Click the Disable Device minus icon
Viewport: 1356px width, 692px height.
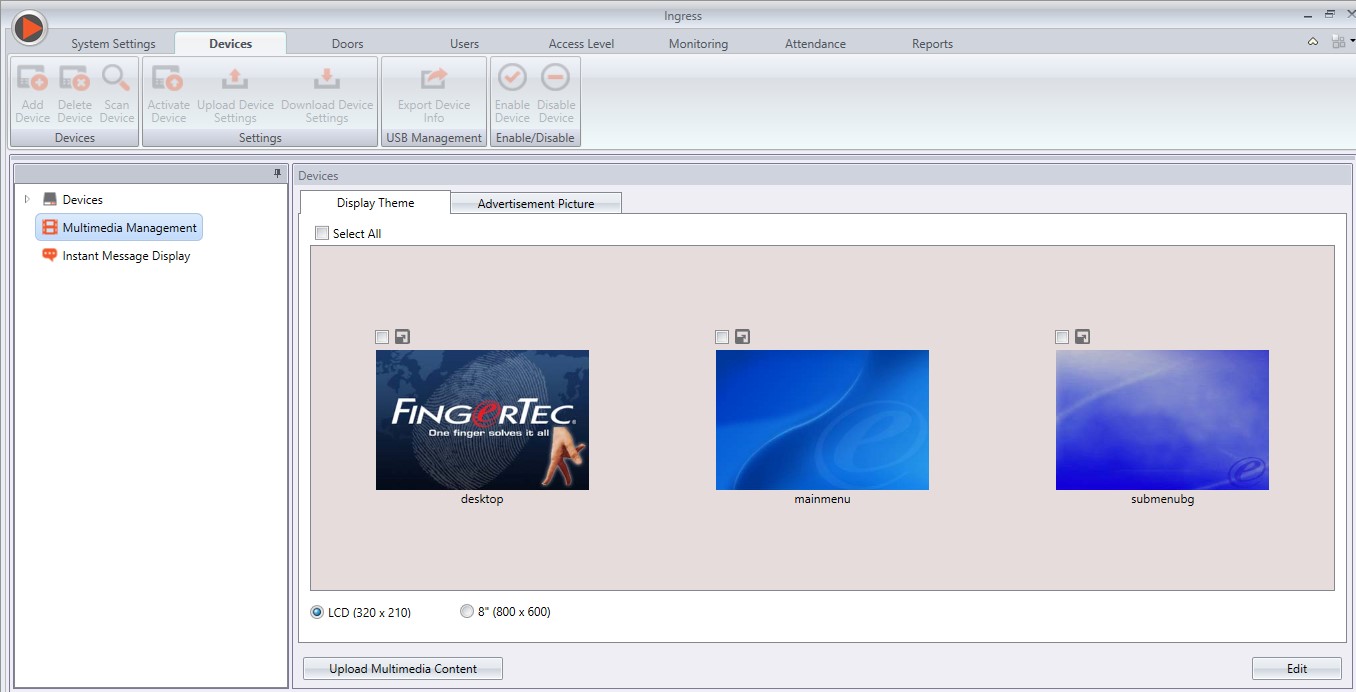555,77
